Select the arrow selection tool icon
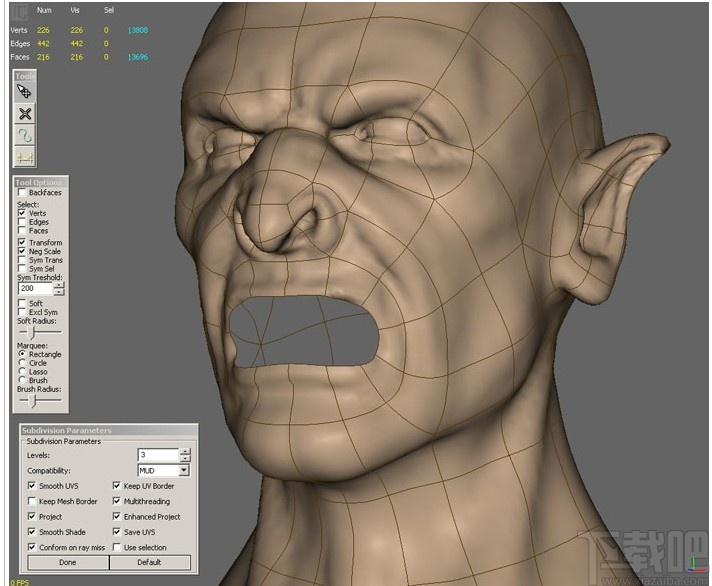Image resolution: width=712 pixels, height=586 pixels. (25, 92)
